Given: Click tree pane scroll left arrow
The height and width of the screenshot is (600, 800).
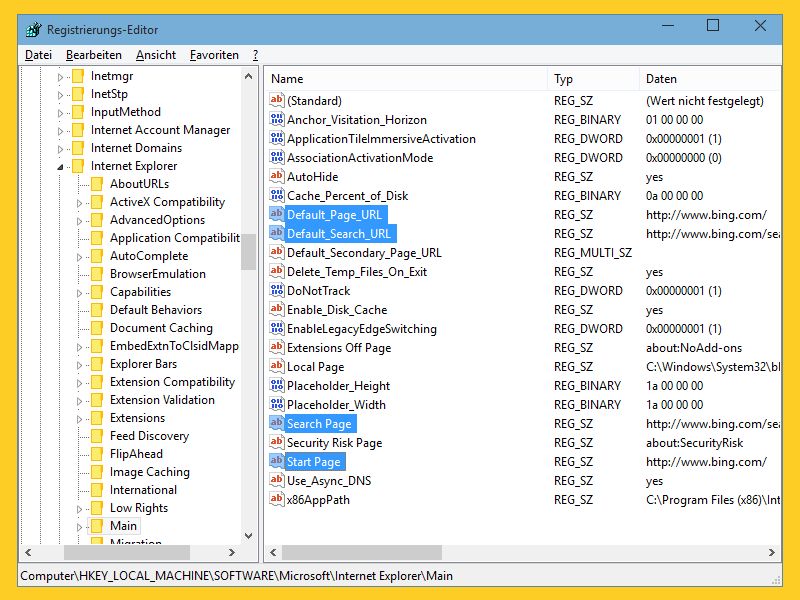Looking at the screenshot, I should (x=28, y=552).
